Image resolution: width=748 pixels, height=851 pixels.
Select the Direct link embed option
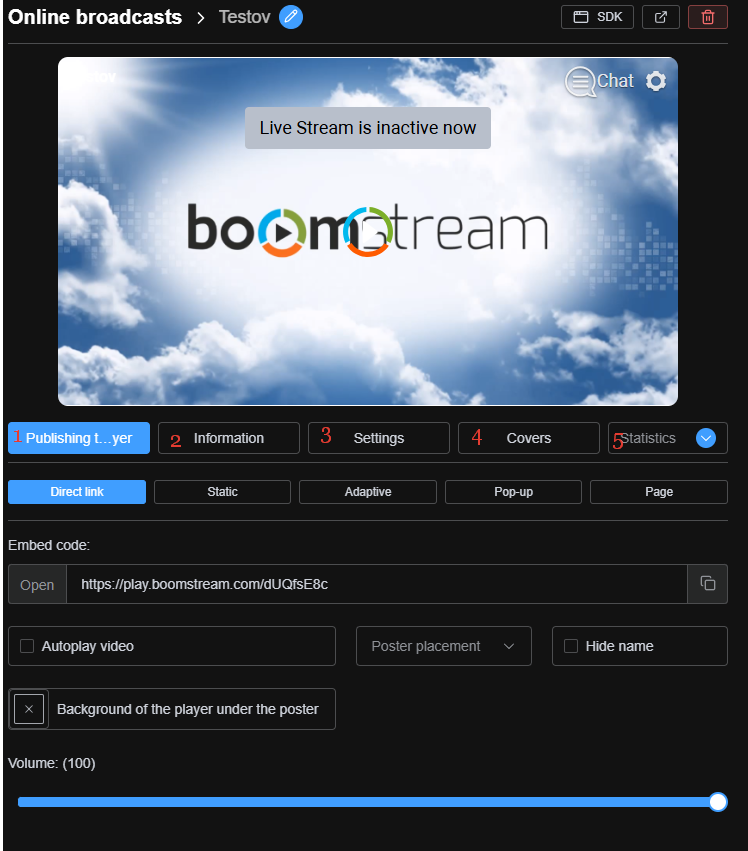coord(77,492)
